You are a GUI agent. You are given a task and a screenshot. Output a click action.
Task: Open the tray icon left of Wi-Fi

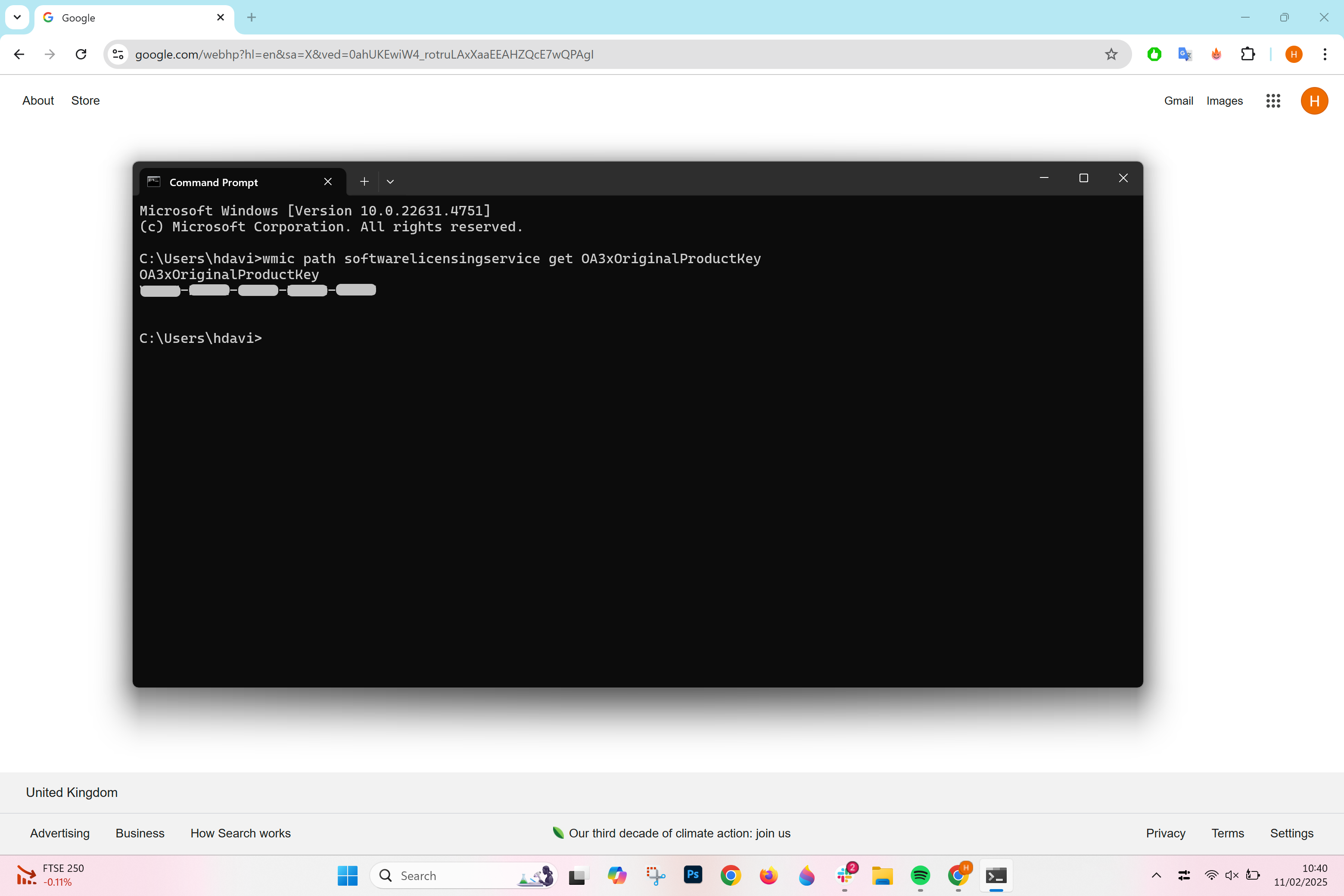coord(1184,875)
